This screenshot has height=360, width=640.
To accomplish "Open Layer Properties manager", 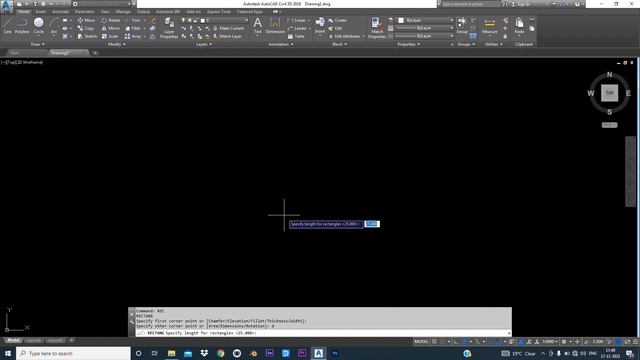I will point(169,28).
